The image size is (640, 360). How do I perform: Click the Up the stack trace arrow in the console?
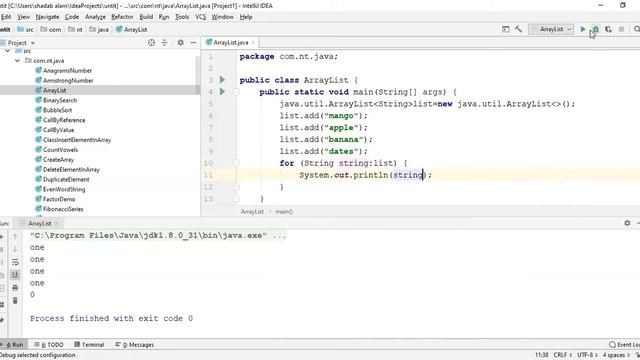(15, 236)
